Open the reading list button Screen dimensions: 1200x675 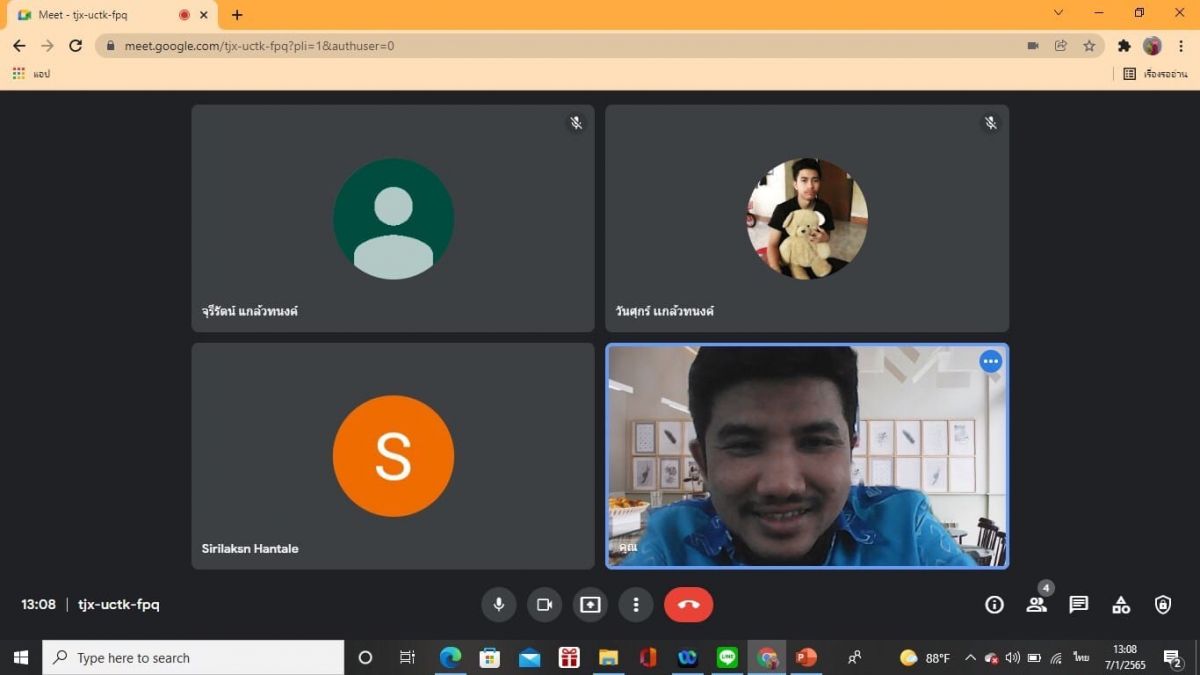1155,74
